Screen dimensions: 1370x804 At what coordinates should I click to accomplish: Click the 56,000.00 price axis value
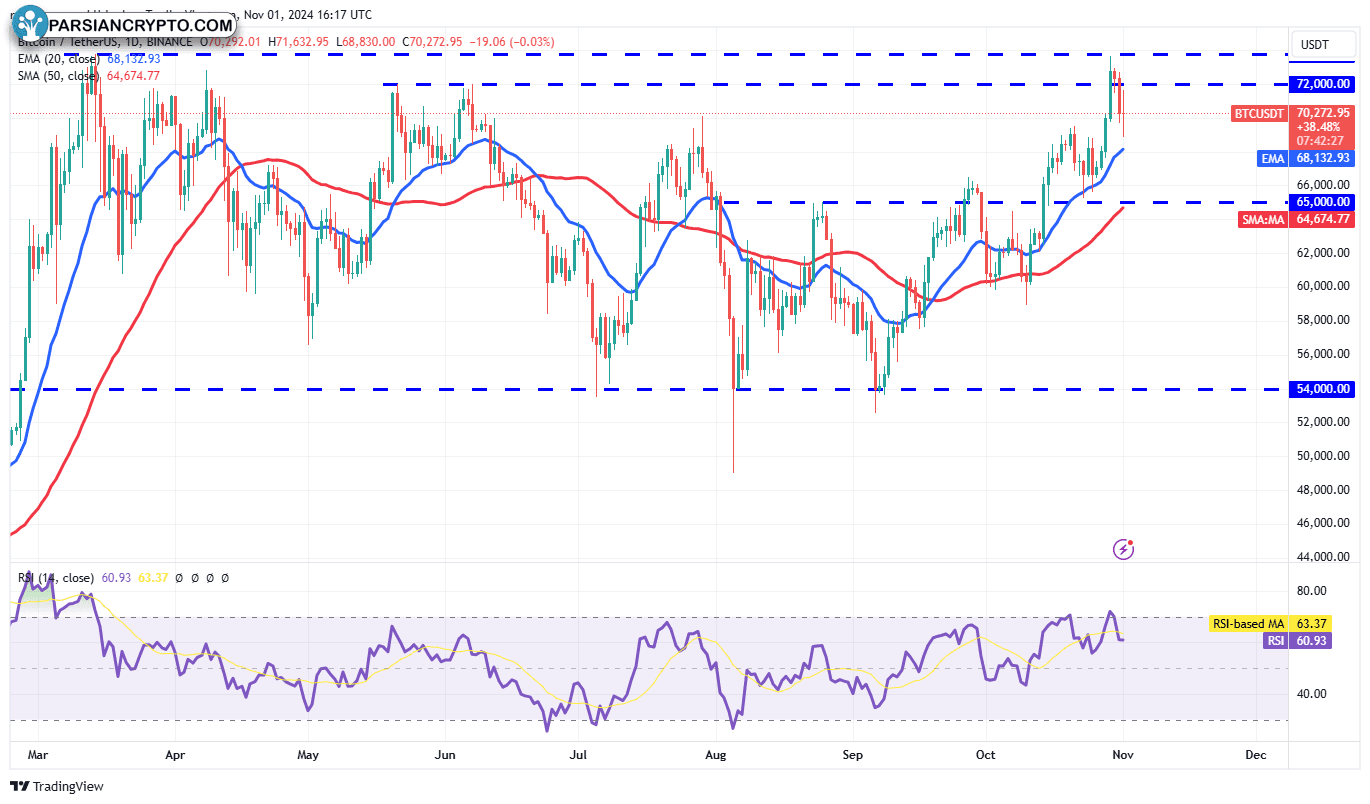point(1324,354)
